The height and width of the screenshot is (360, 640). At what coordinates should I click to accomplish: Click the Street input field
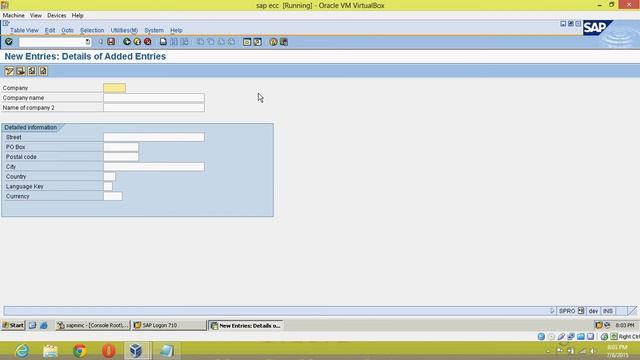coord(154,137)
